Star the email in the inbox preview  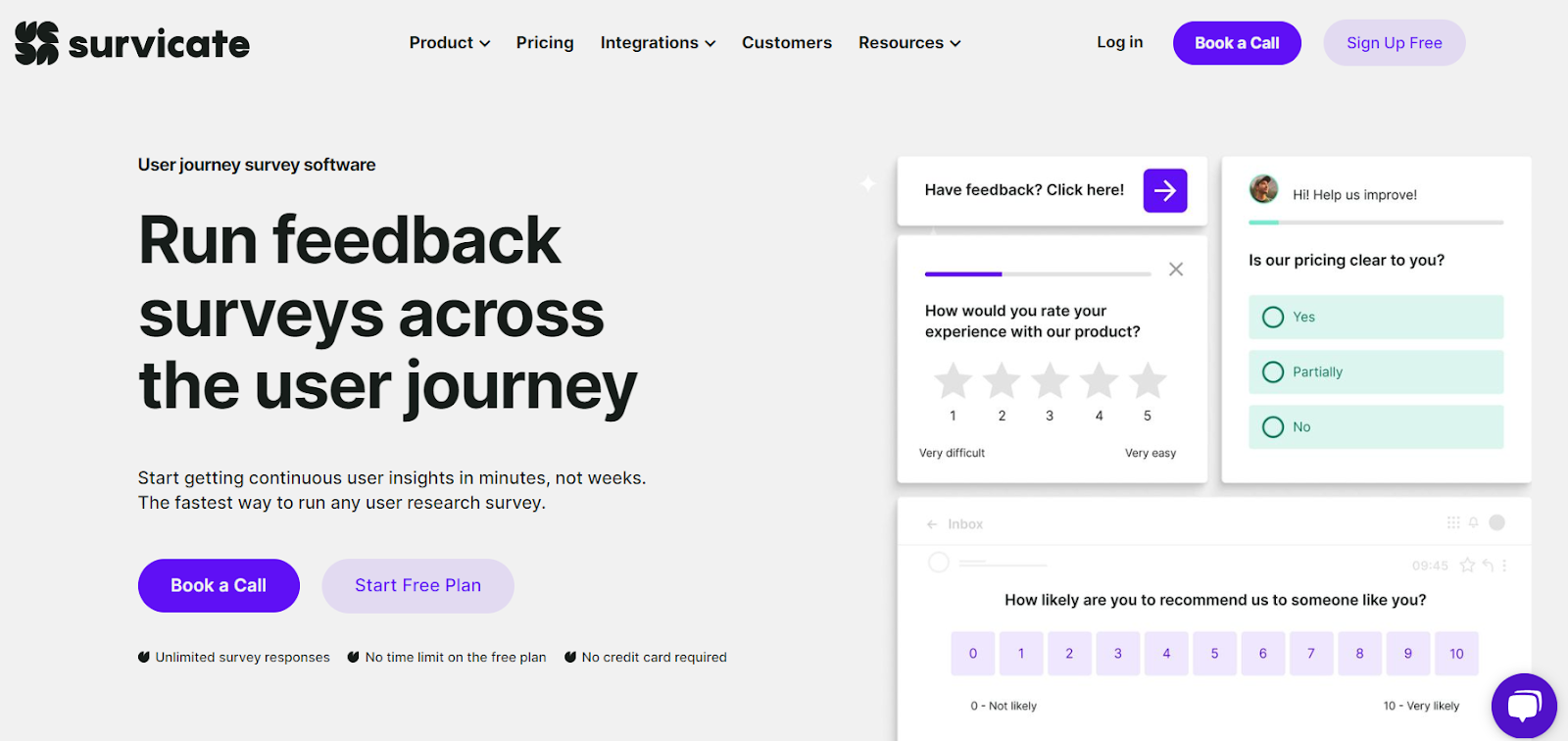pos(1465,565)
